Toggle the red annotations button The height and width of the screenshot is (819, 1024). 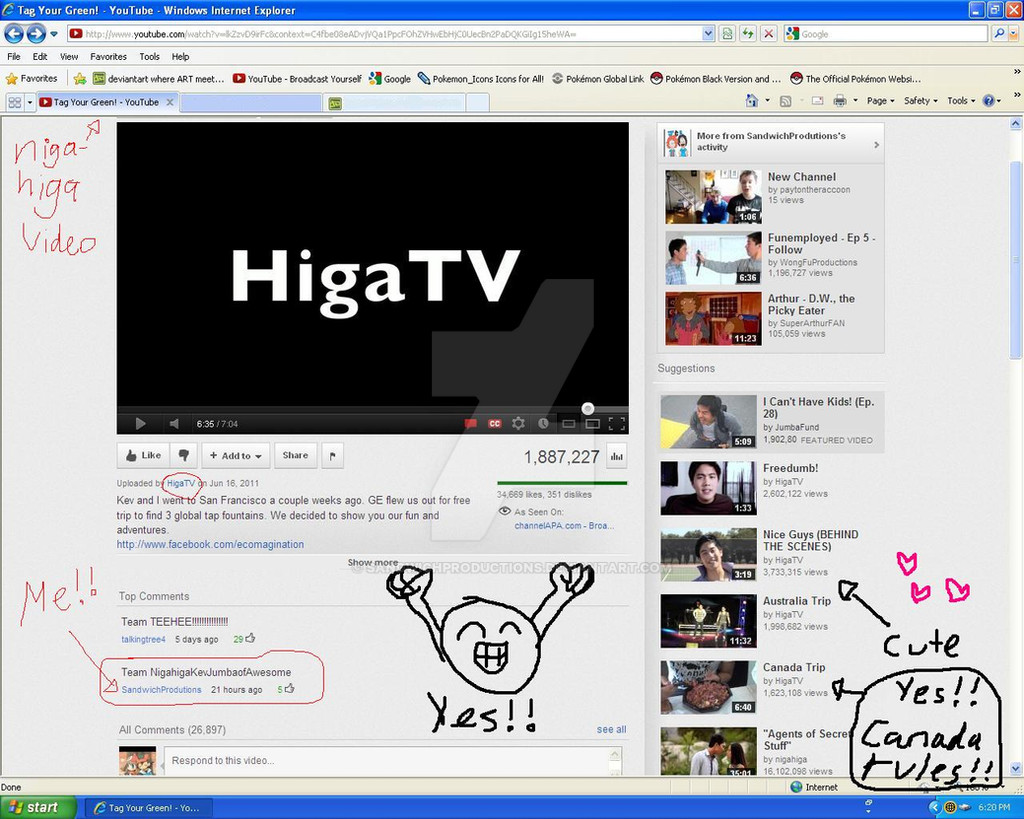(470, 424)
